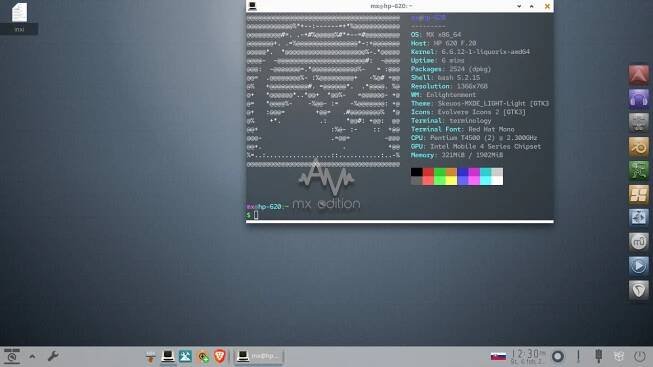This screenshot has height=367, width=653.
Task: Click the Kernel line in neofetch output
Action: tap(470, 52)
